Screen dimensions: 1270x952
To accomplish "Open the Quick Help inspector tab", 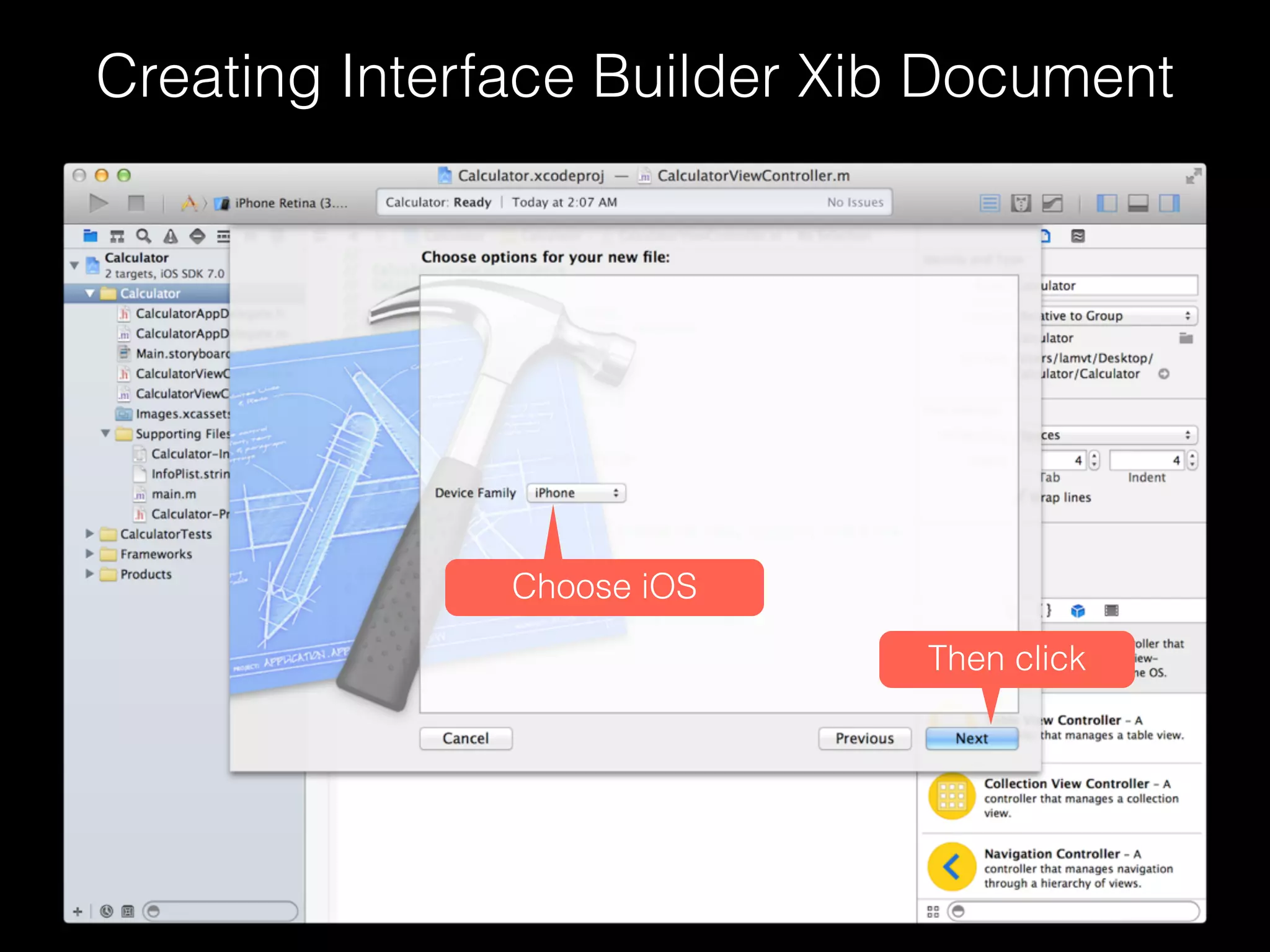I will tap(1078, 236).
